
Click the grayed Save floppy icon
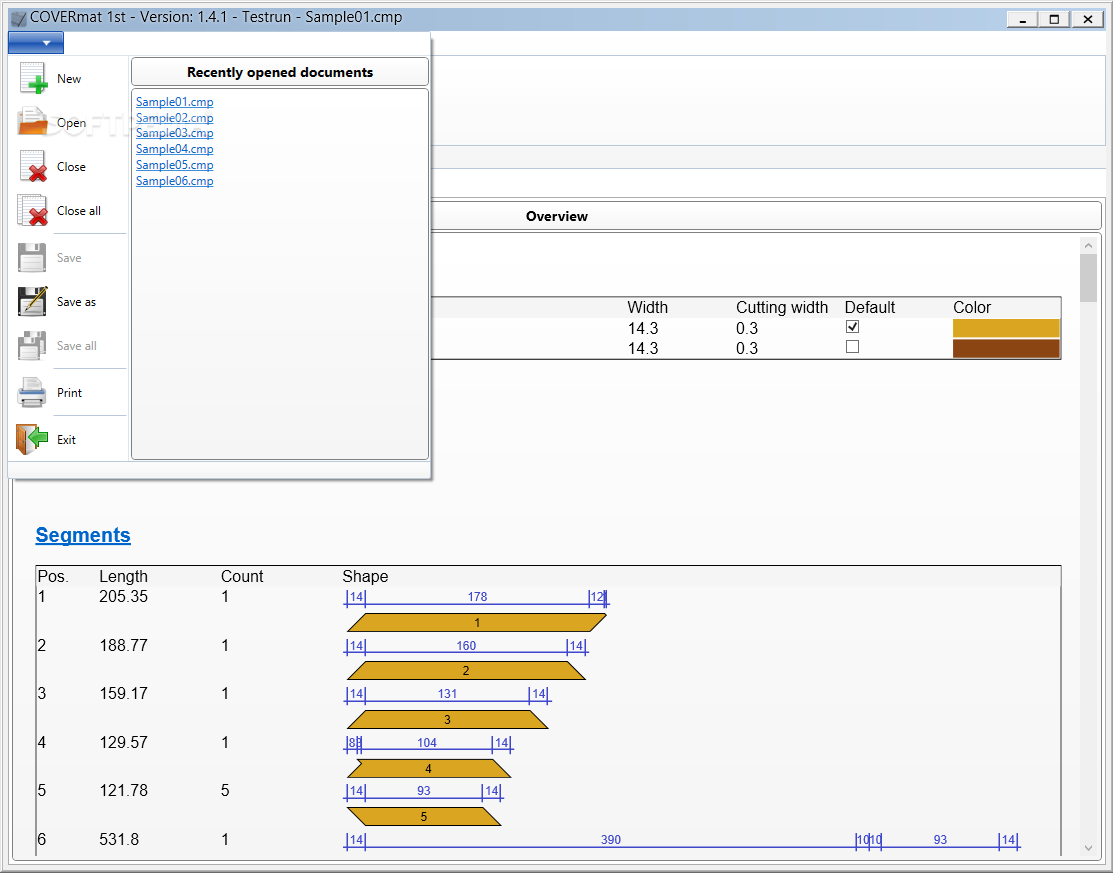tap(32, 258)
